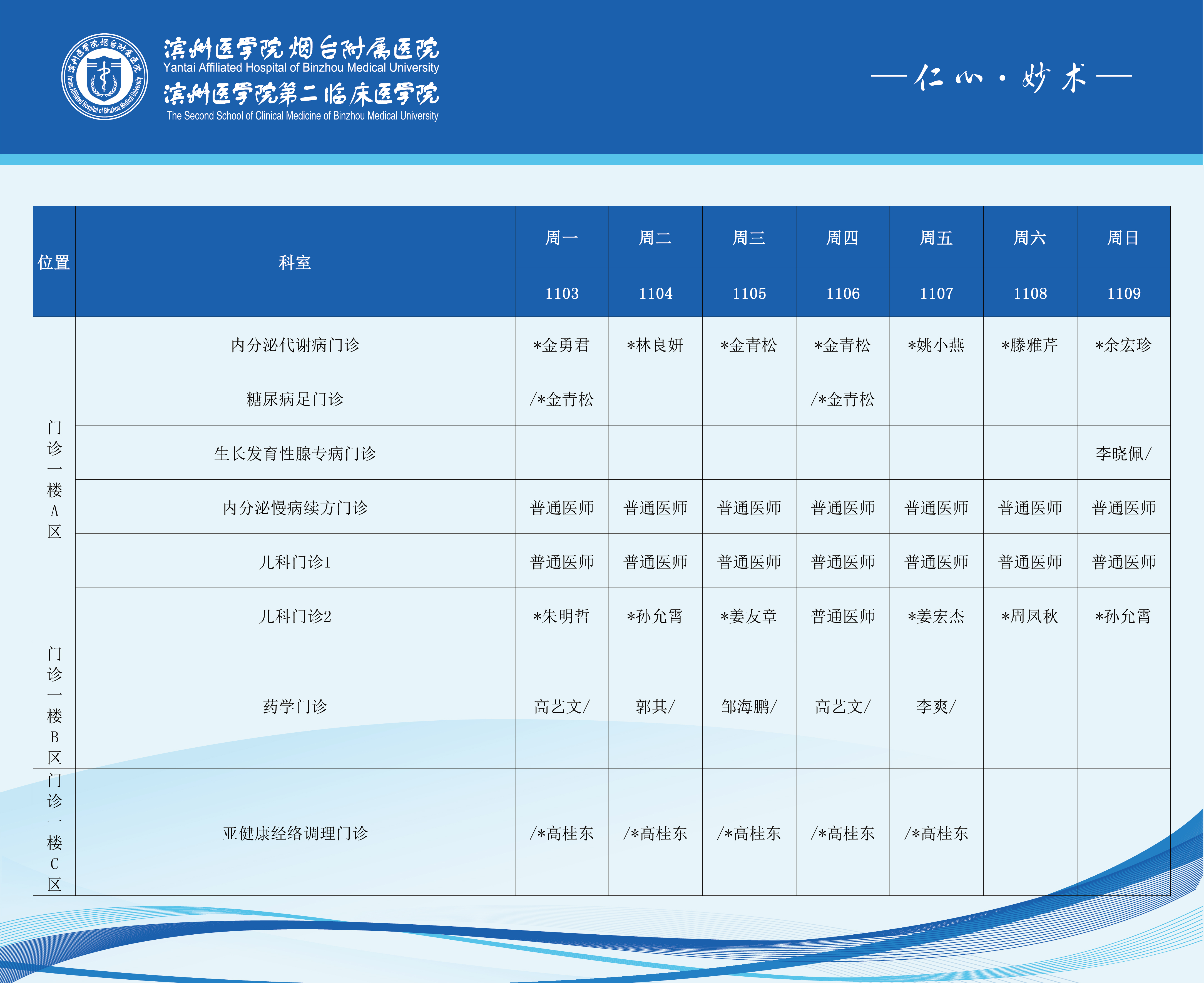This screenshot has height=983, width=1204.
Task: Click the 药学门诊 department label
Action: pyautogui.click(x=295, y=706)
